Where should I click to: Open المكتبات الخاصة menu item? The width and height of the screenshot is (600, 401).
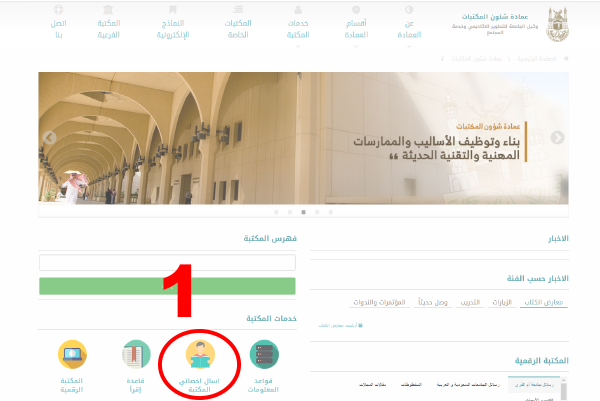(x=238, y=29)
